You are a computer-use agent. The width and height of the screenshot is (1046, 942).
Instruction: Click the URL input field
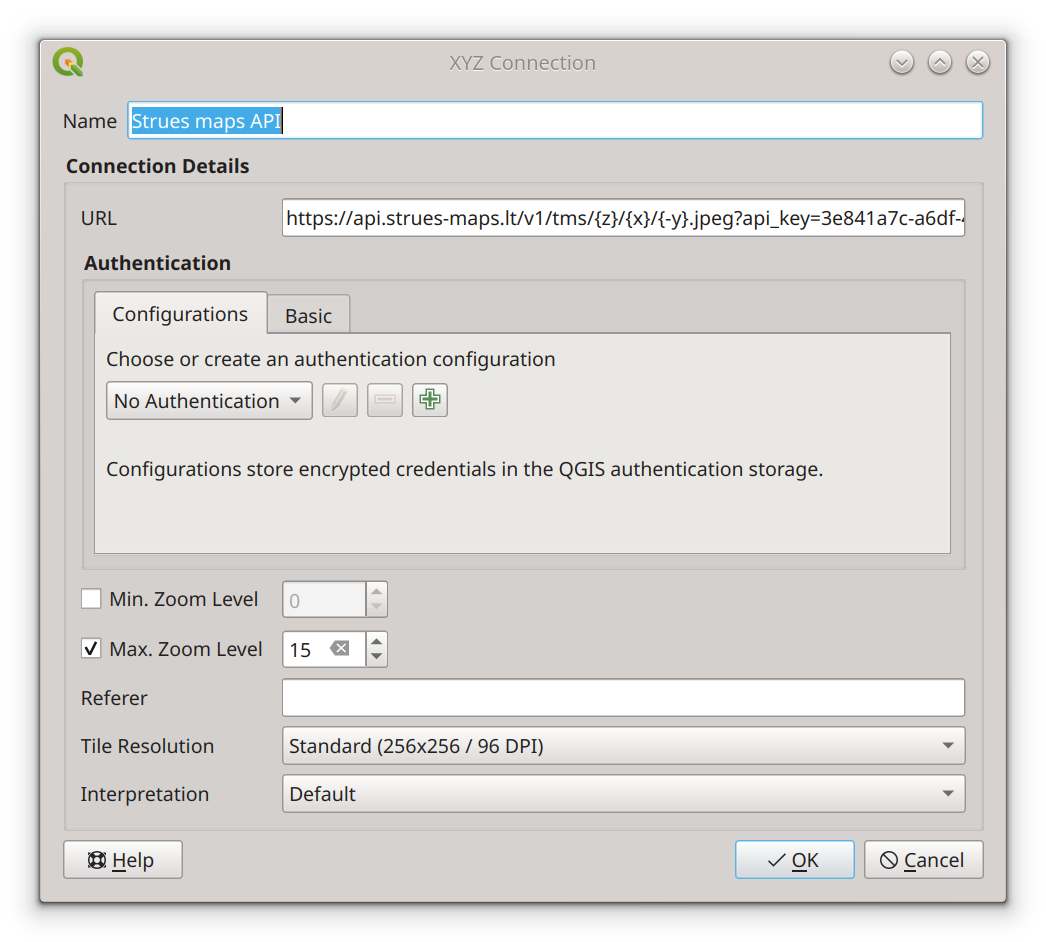point(624,218)
